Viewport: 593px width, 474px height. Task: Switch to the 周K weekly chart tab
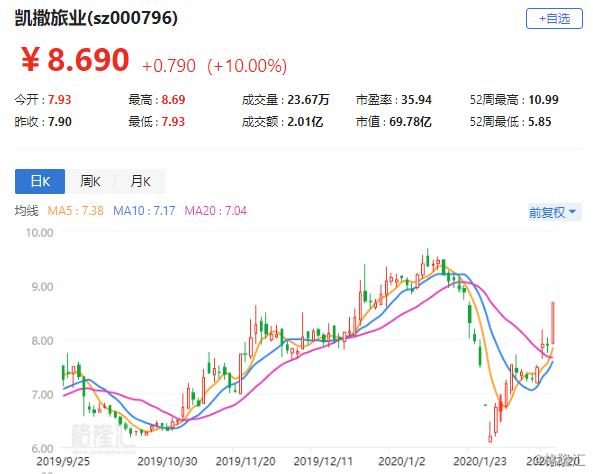tap(90, 181)
